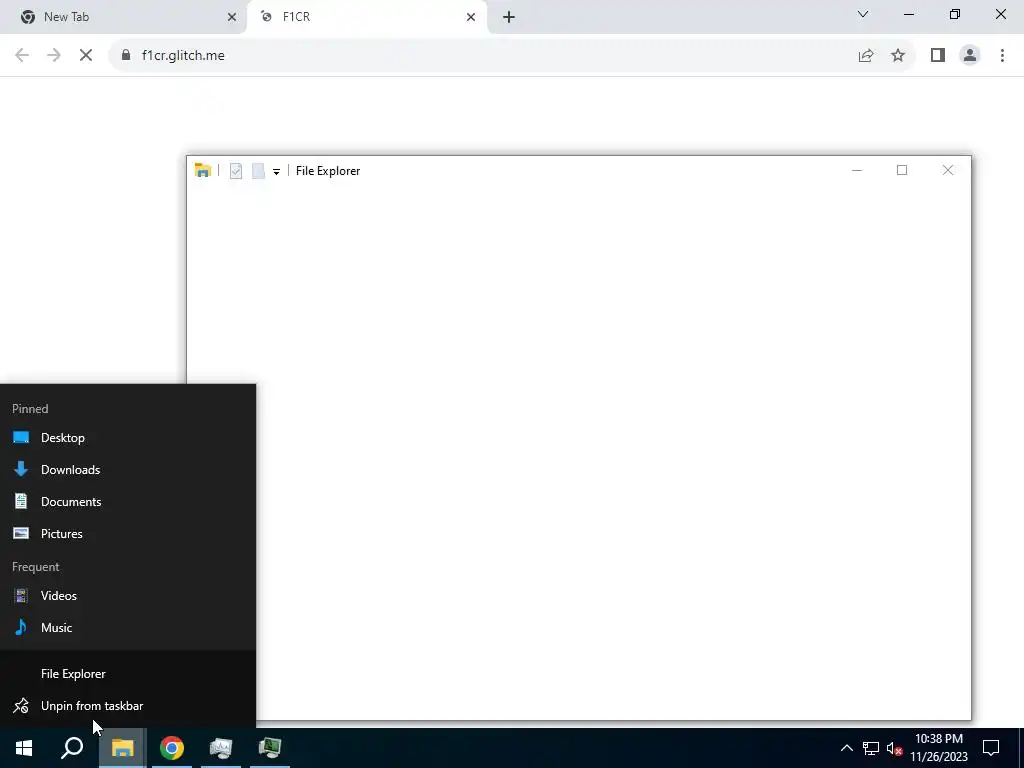Image resolution: width=1024 pixels, height=768 pixels.
Task: Click the muted volume tray icon
Action: (895, 748)
